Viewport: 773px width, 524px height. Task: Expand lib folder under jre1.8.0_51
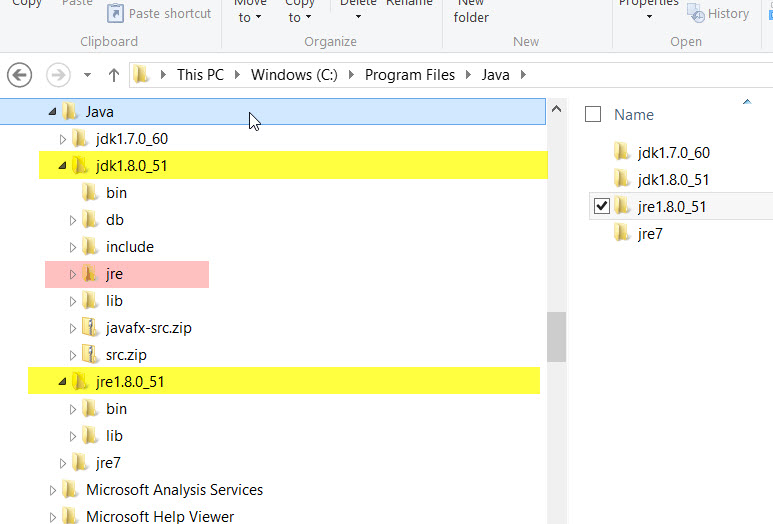(73, 436)
